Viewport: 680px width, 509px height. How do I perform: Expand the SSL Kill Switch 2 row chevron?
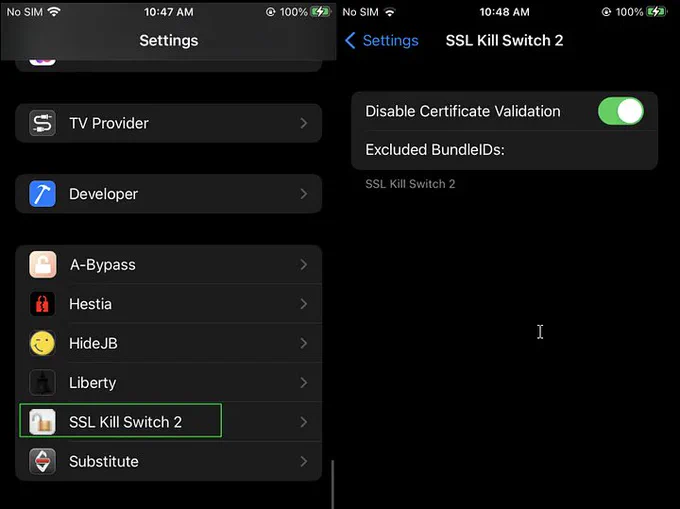pos(304,422)
